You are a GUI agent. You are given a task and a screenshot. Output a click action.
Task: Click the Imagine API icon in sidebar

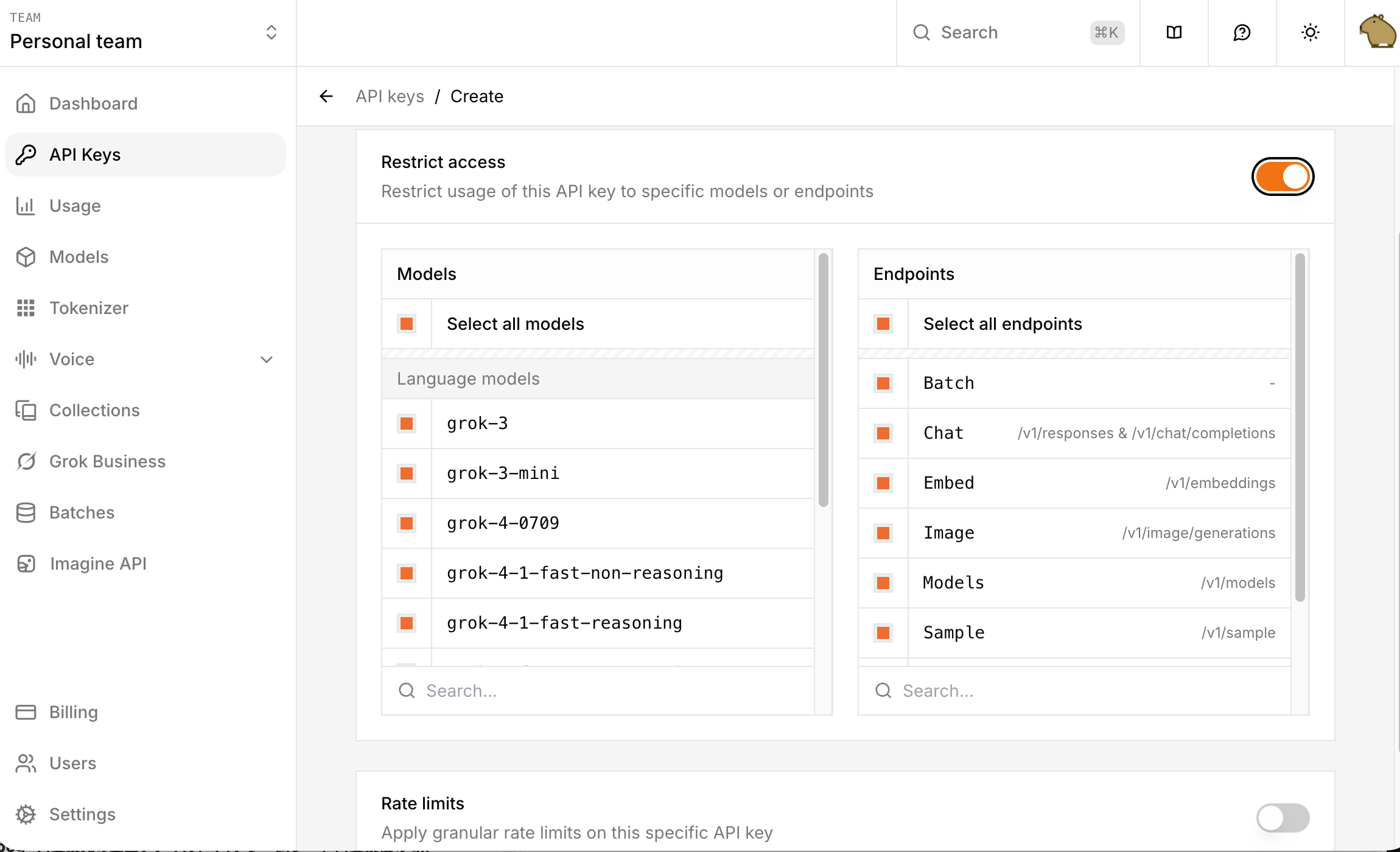pos(26,564)
